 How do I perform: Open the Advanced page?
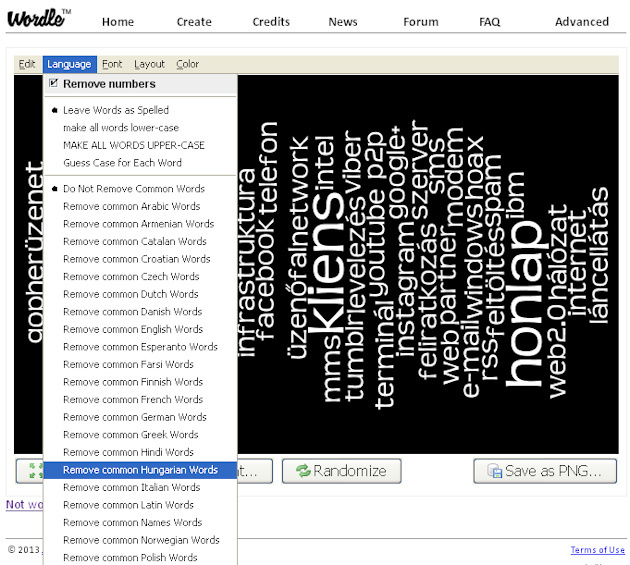[582, 22]
